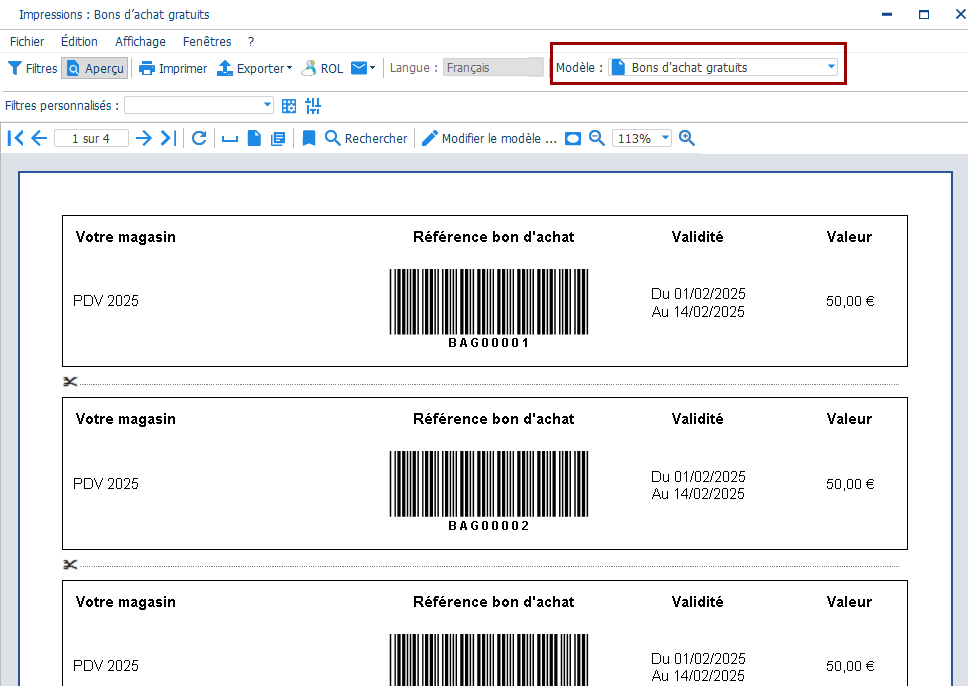This screenshot has height=686, width=968.
Task: Click PDV 2025 in the BAG00001 voucher
Action: (106, 301)
